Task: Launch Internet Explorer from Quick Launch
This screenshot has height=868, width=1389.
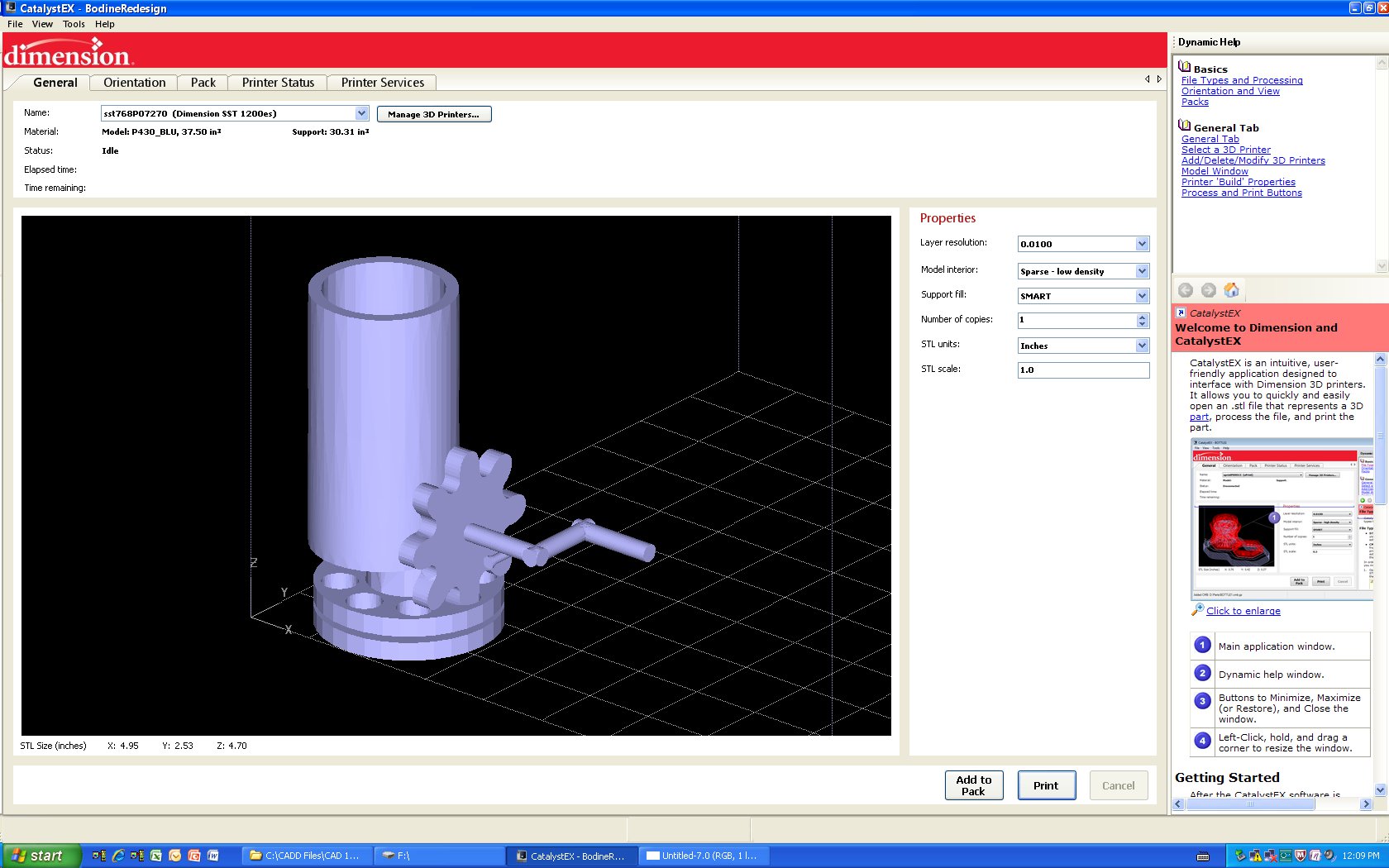Action: (118, 856)
